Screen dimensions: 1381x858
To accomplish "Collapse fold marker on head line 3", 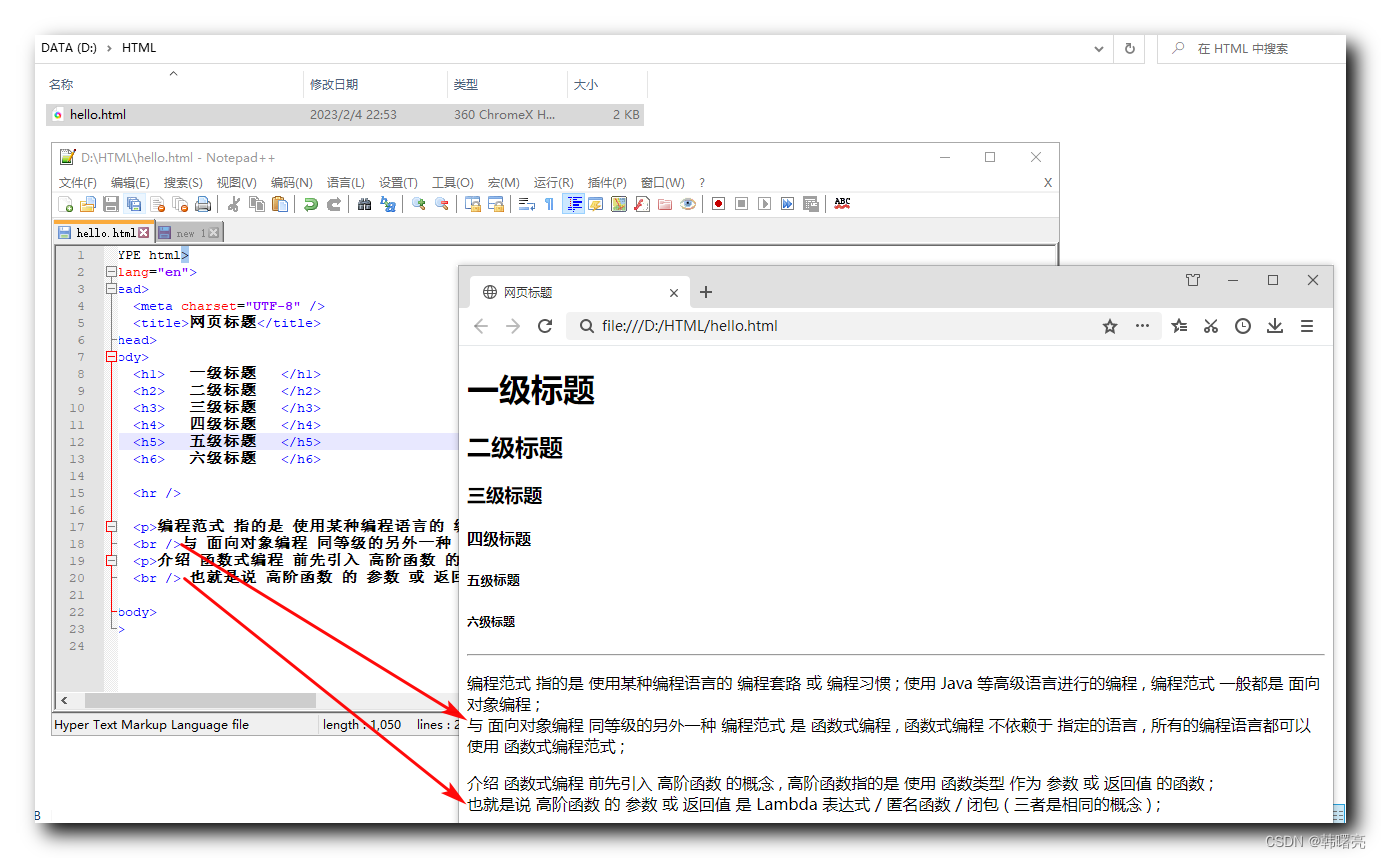I will [x=111, y=289].
